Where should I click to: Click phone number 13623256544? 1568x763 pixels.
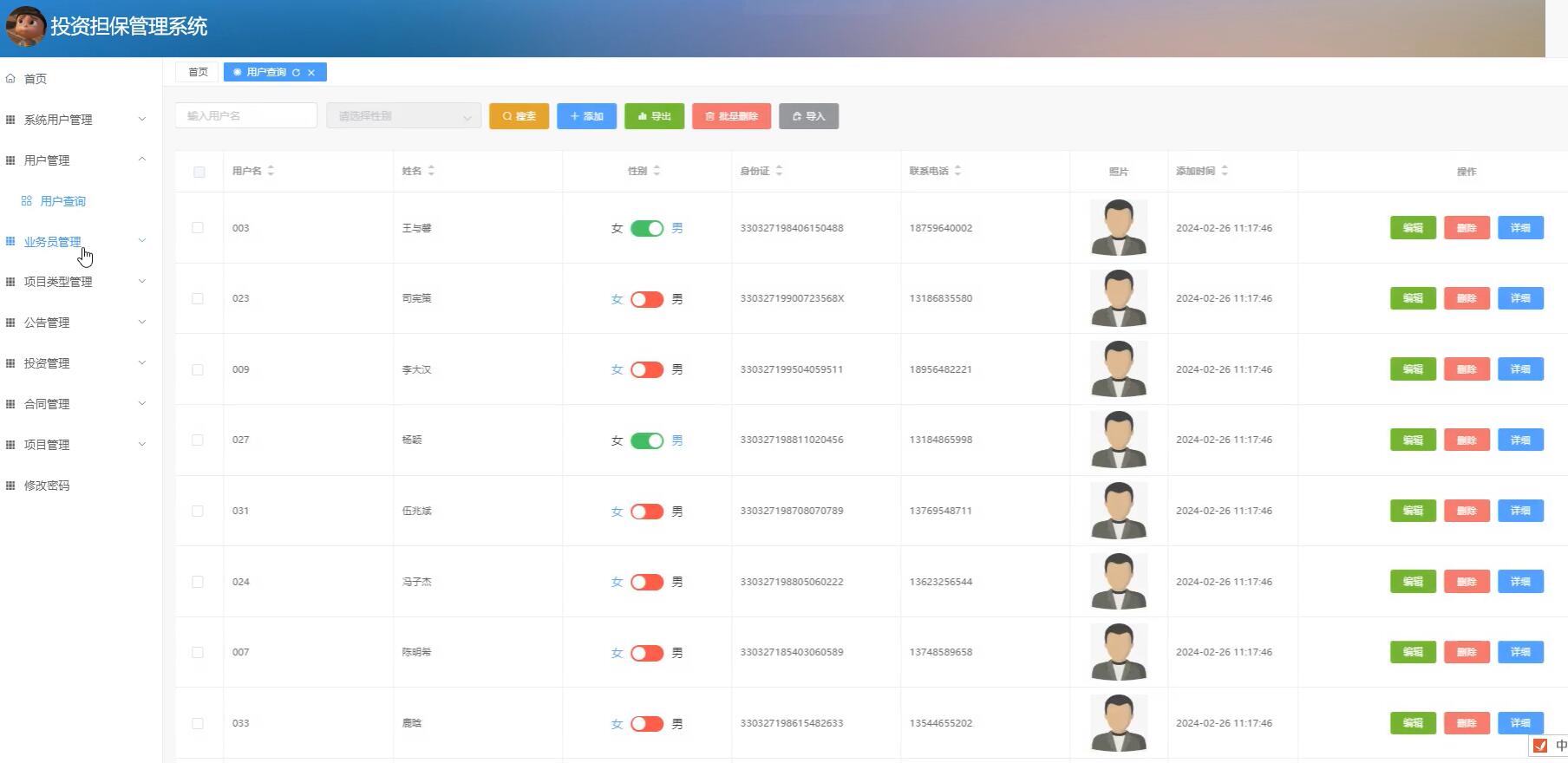coord(941,582)
